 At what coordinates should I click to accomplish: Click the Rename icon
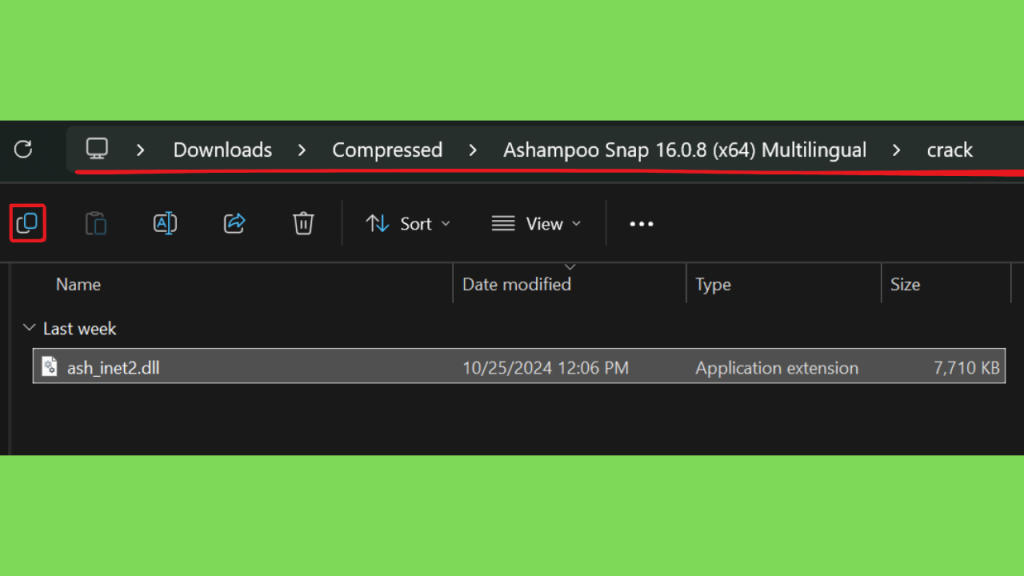tap(165, 223)
